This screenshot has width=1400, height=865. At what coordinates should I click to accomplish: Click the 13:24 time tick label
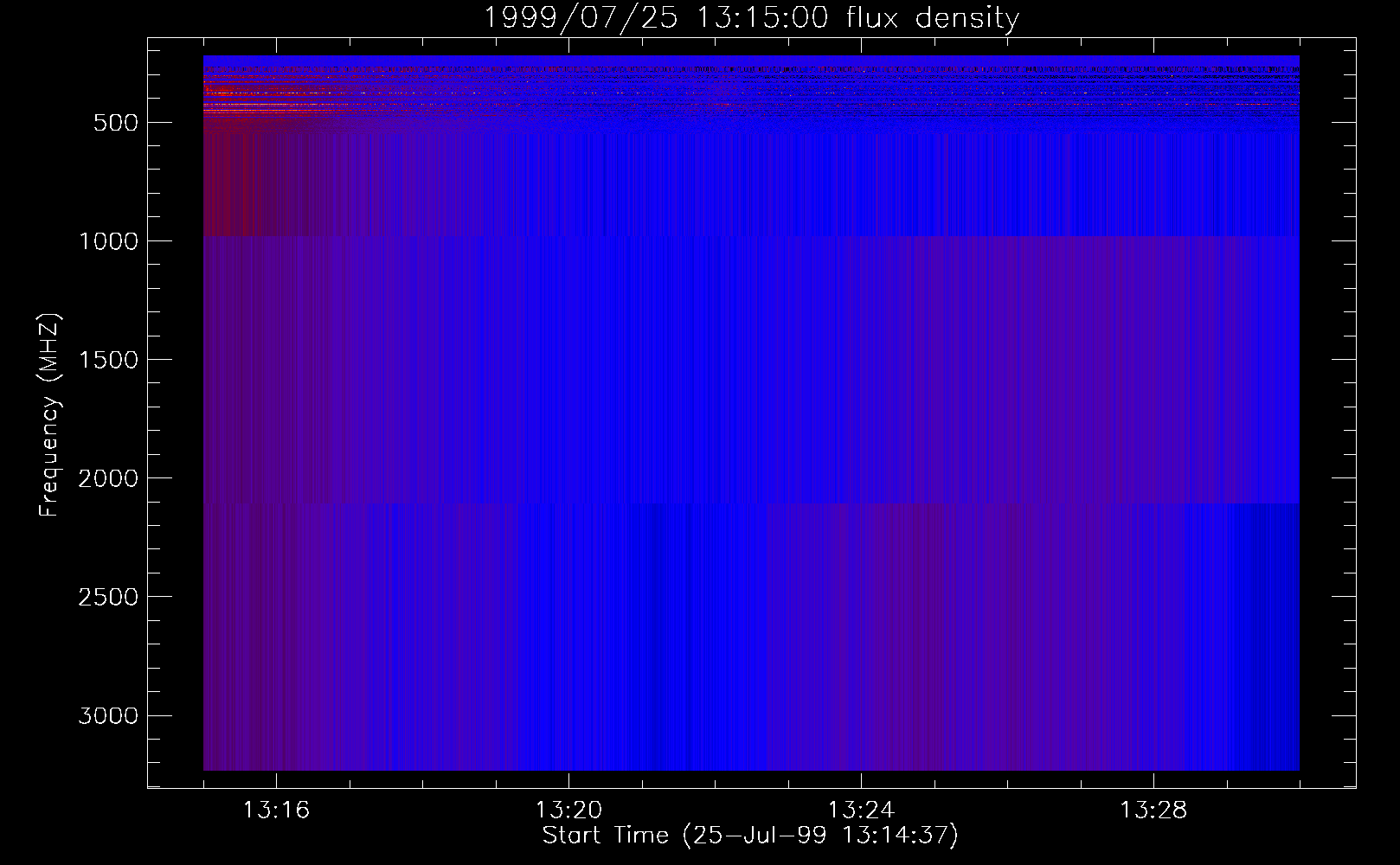click(861, 811)
